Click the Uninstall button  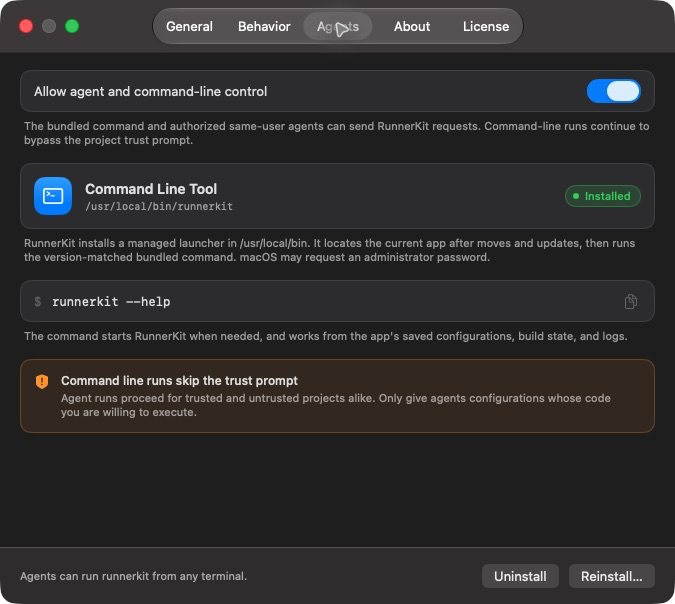pyautogui.click(x=520, y=576)
